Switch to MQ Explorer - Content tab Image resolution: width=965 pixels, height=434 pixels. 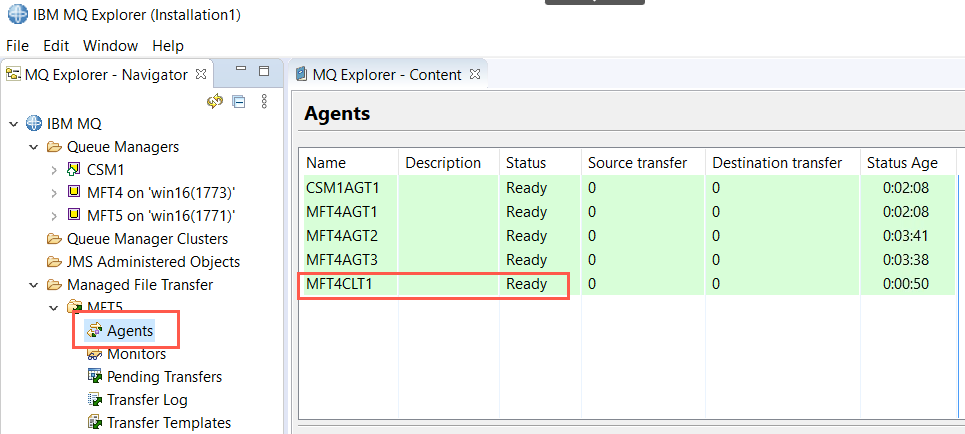point(387,74)
